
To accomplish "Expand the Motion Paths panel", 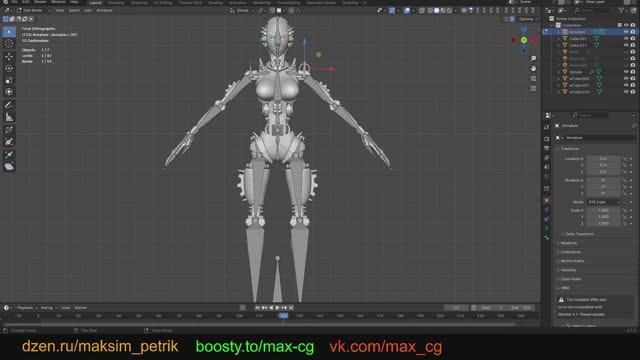I will pyautogui.click(x=572, y=261).
